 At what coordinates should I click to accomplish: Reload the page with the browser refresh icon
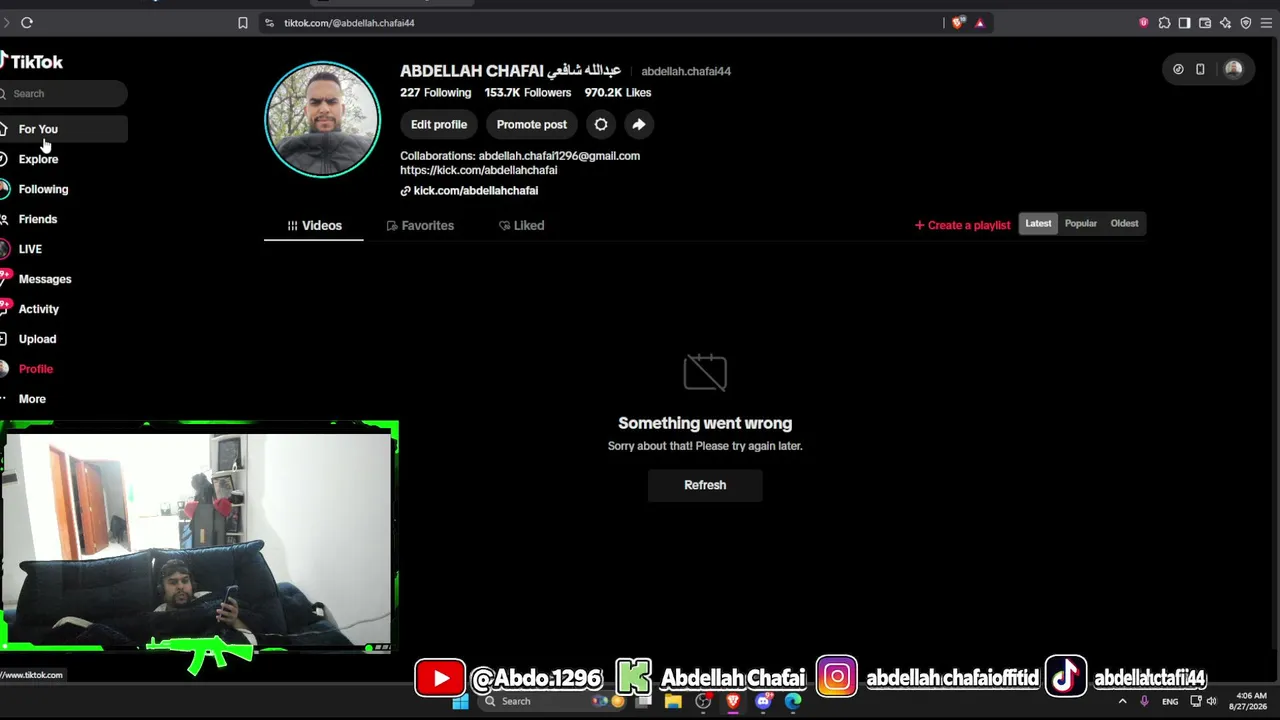27,22
